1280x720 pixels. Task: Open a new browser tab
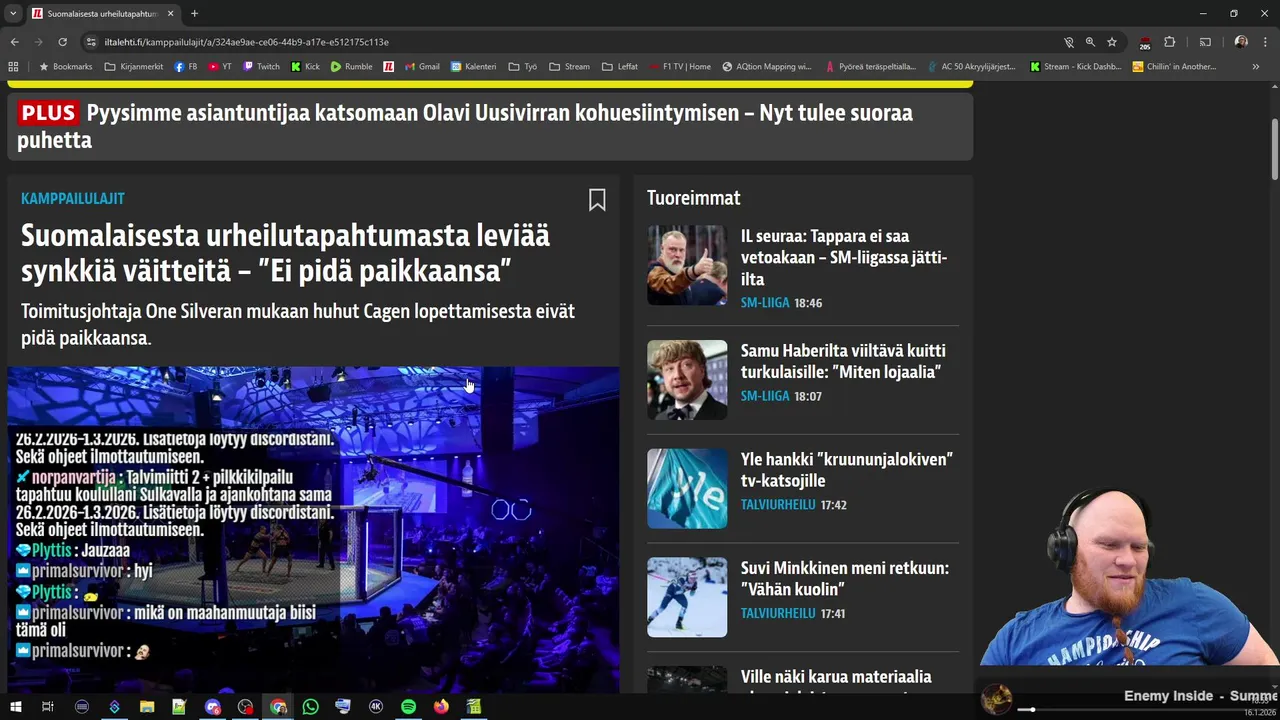tap(194, 14)
